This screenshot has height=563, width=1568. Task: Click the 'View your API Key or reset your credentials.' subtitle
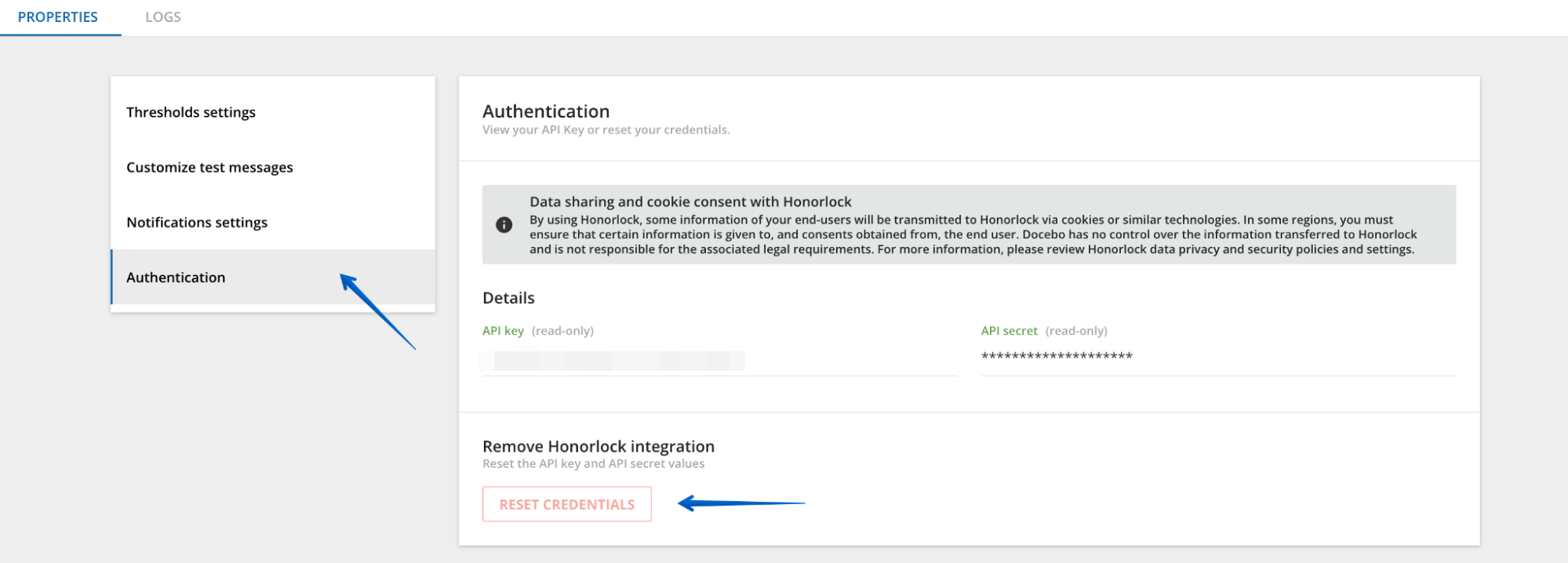pos(606,130)
